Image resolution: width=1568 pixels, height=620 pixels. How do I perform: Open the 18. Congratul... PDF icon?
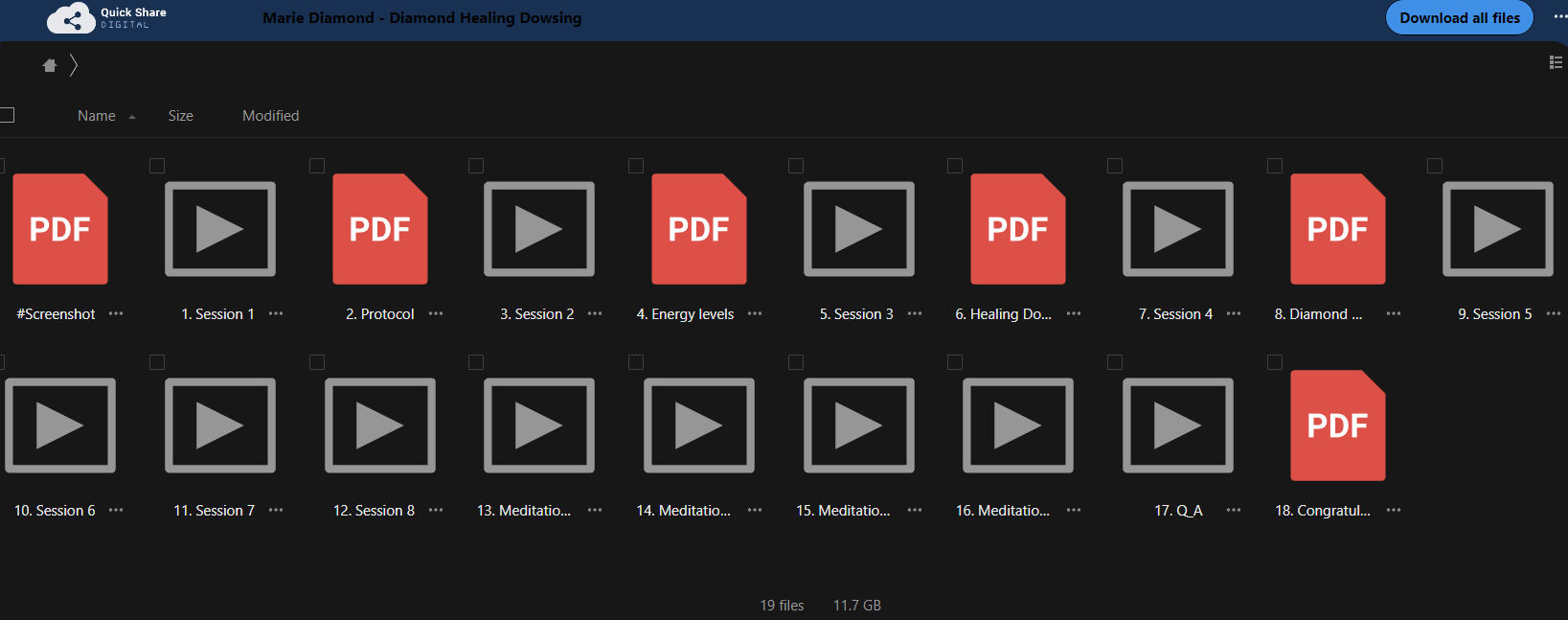click(1338, 425)
